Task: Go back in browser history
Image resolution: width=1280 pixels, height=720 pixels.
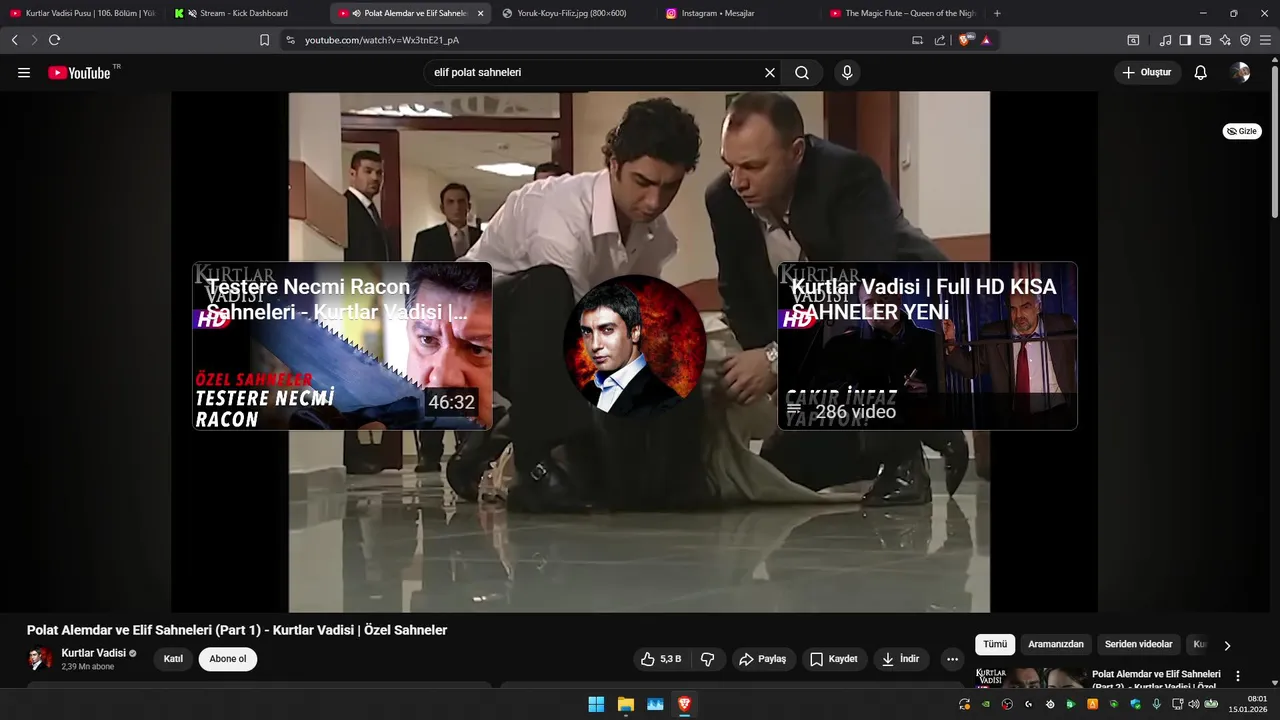Action: pos(14,40)
